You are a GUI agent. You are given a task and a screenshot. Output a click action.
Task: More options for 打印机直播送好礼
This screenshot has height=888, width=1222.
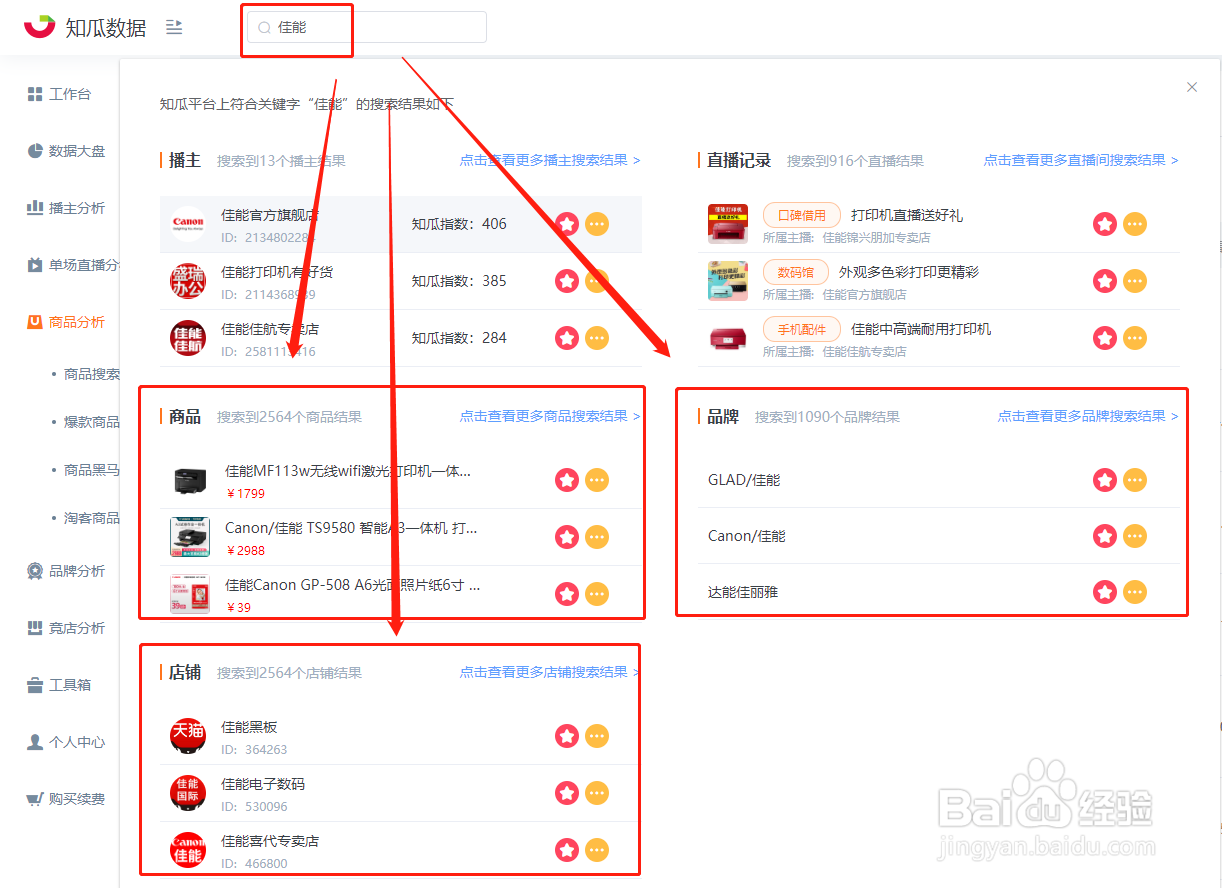(x=1135, y=224)
